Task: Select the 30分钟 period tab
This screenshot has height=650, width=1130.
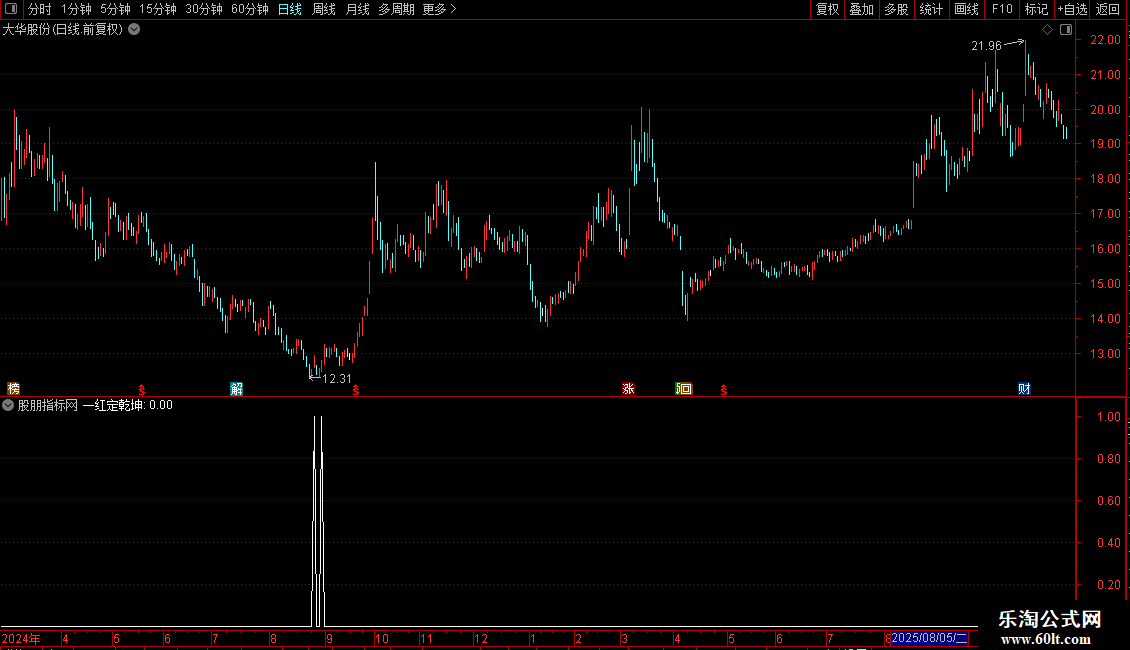Action: [204, 9]
